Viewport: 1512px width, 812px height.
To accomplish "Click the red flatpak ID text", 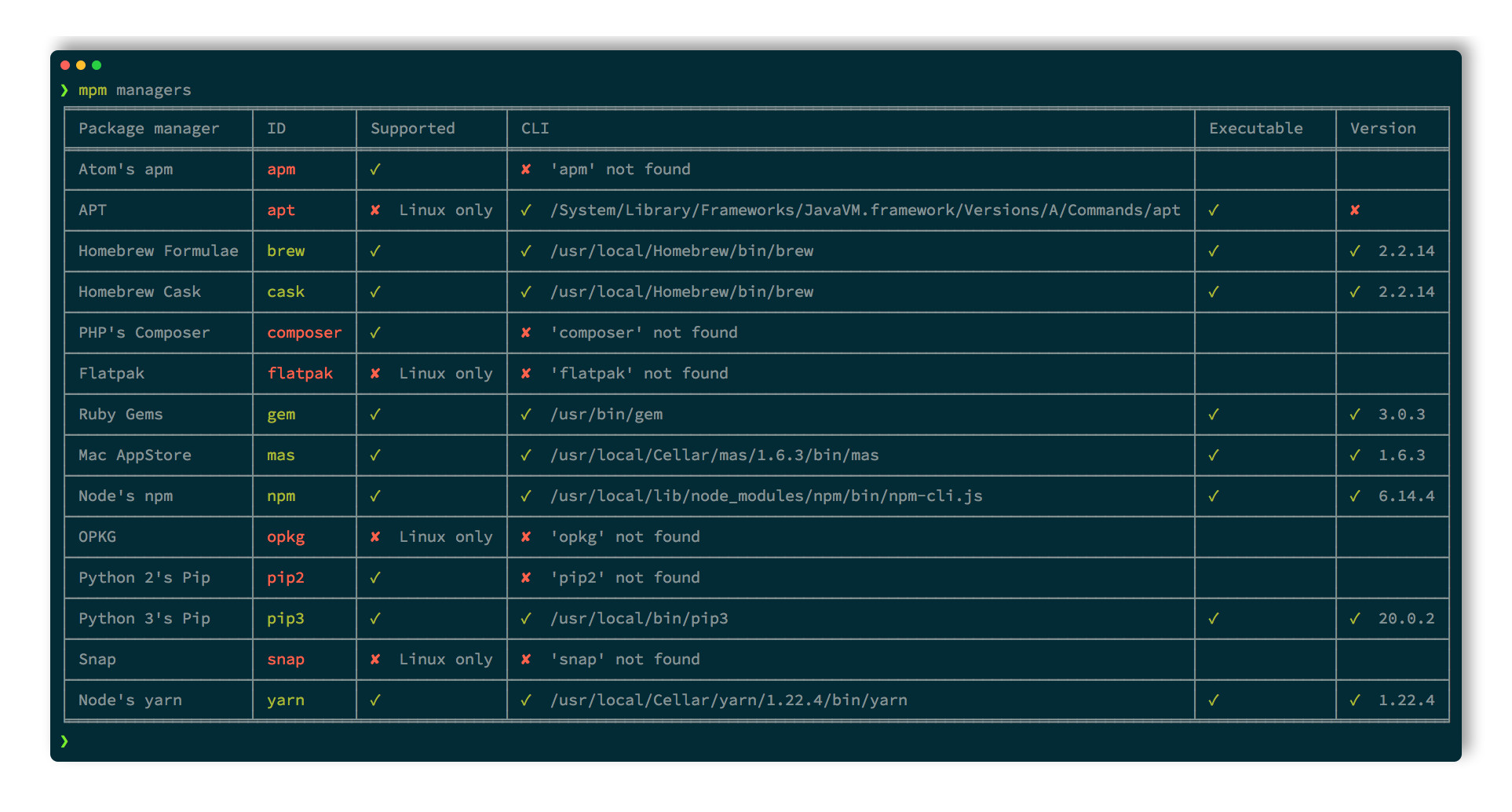I will point(300,374).
